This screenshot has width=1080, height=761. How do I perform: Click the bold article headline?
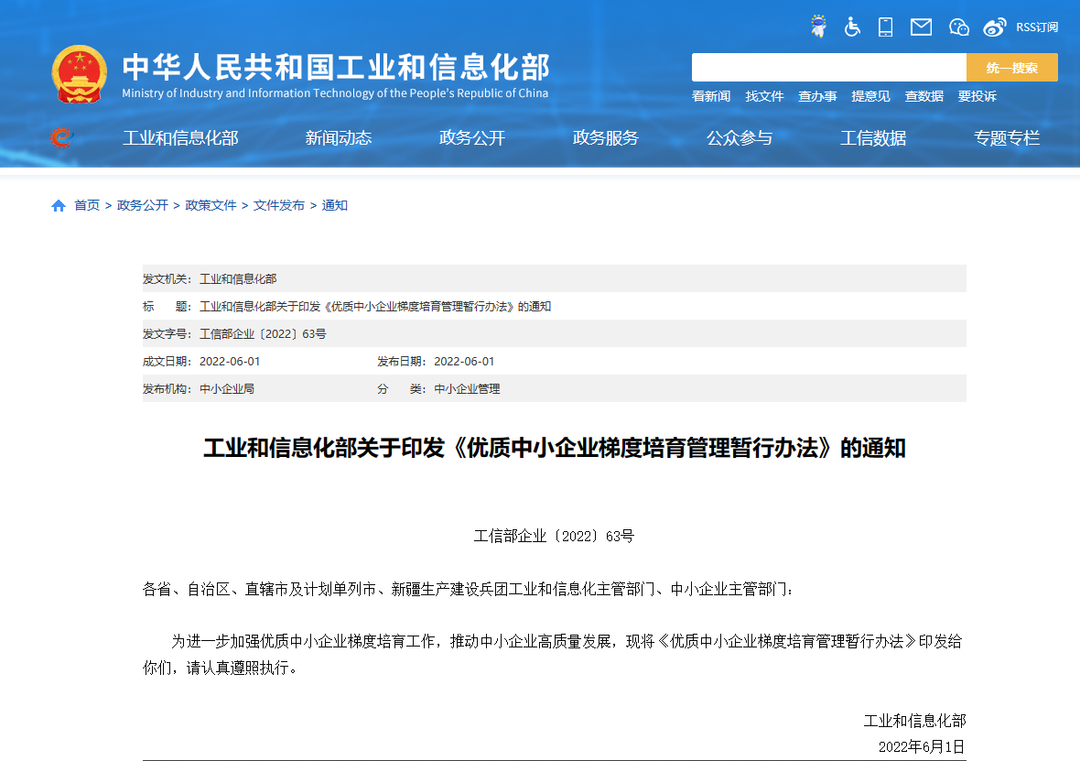coord(554,448)
